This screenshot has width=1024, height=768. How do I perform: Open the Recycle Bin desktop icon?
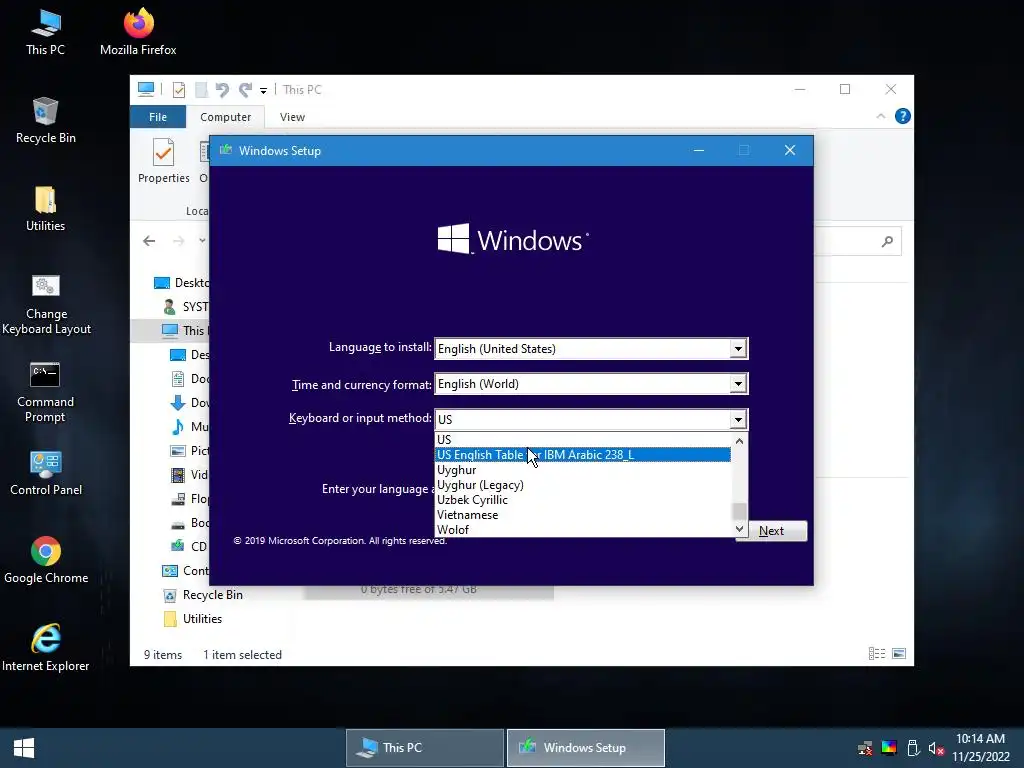(45, 121)
